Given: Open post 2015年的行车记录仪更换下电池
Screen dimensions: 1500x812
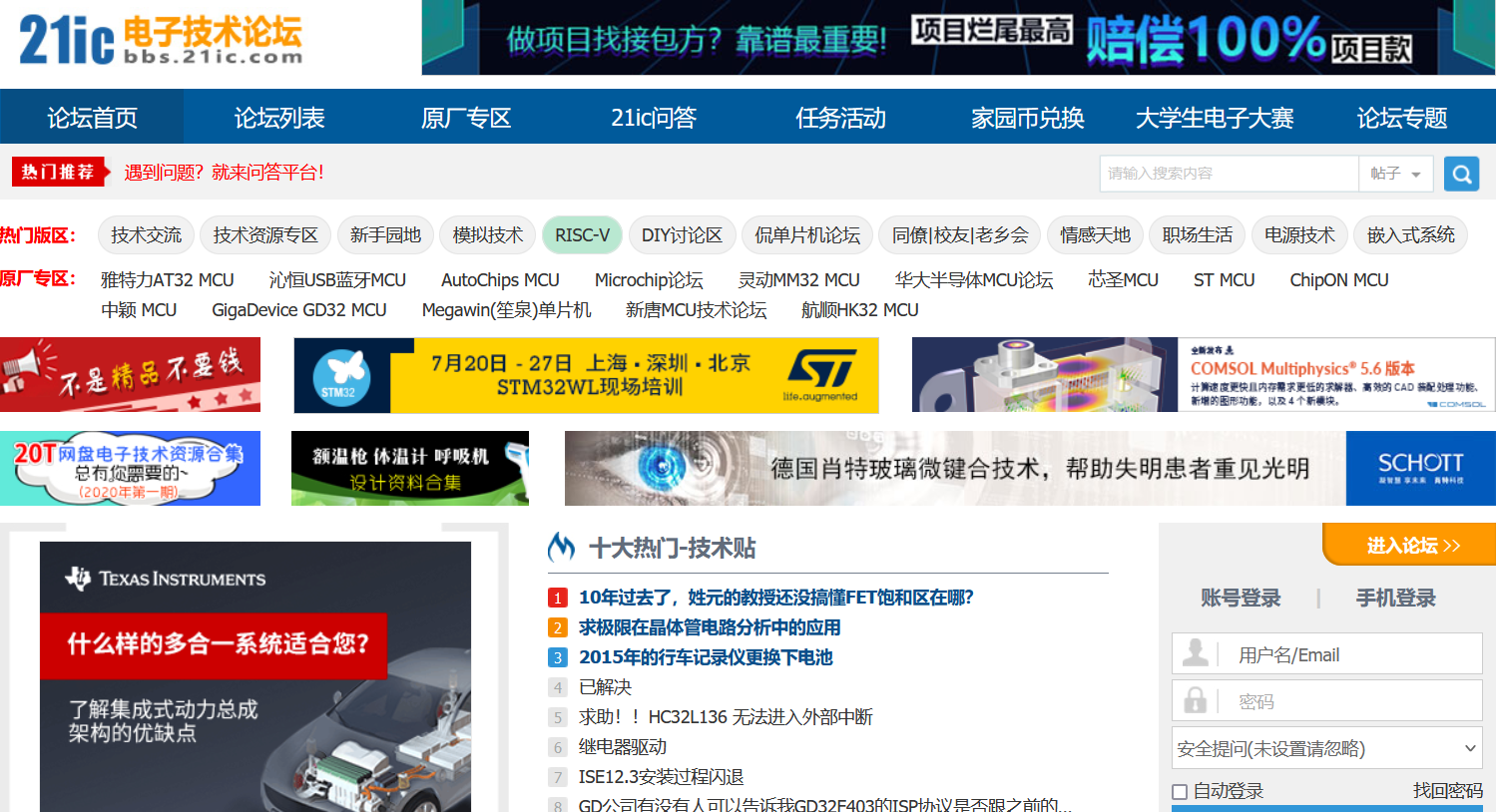Looking at the screenshot, I should (706, 657).
